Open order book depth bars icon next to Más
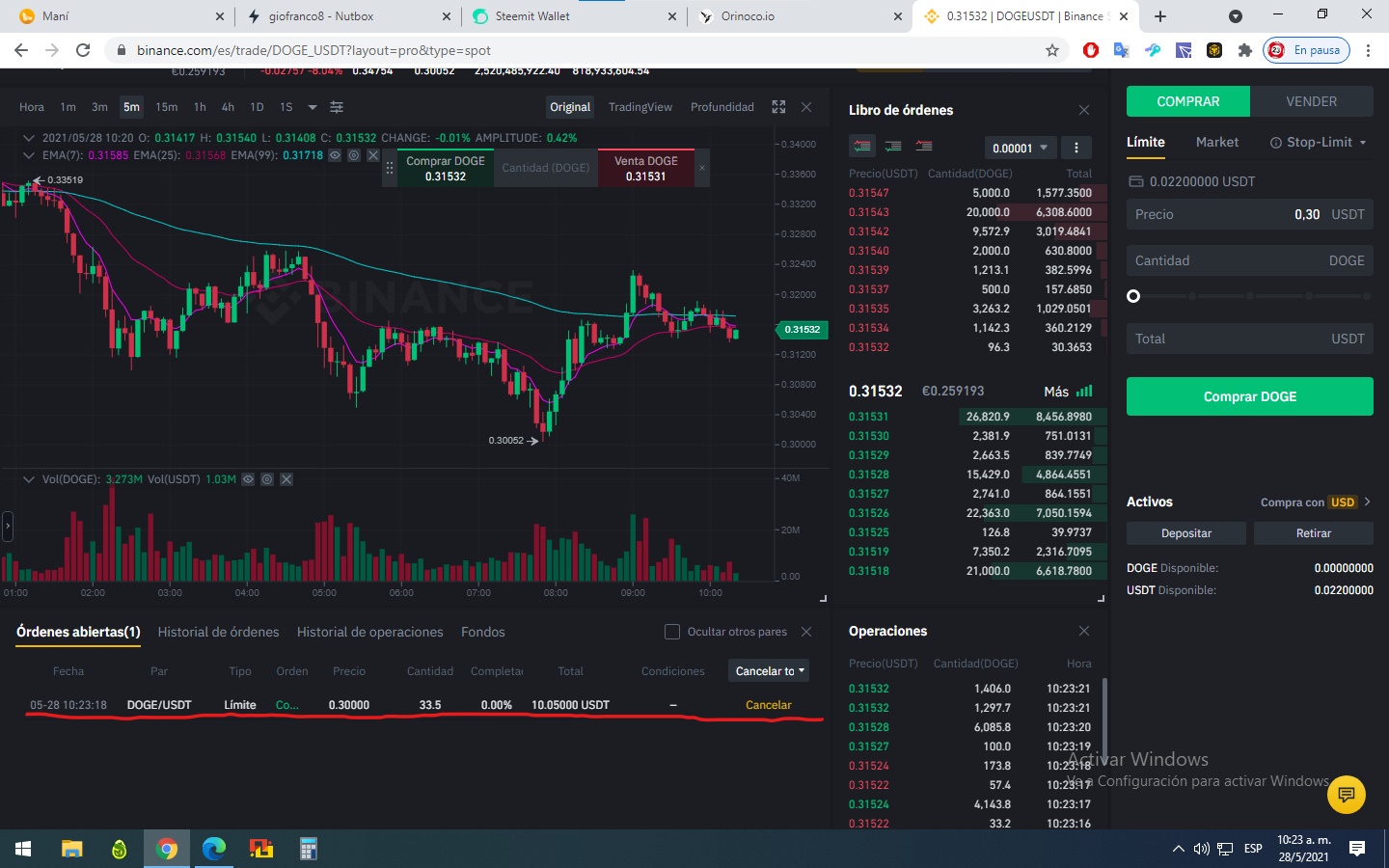 tap(1084, 392)
